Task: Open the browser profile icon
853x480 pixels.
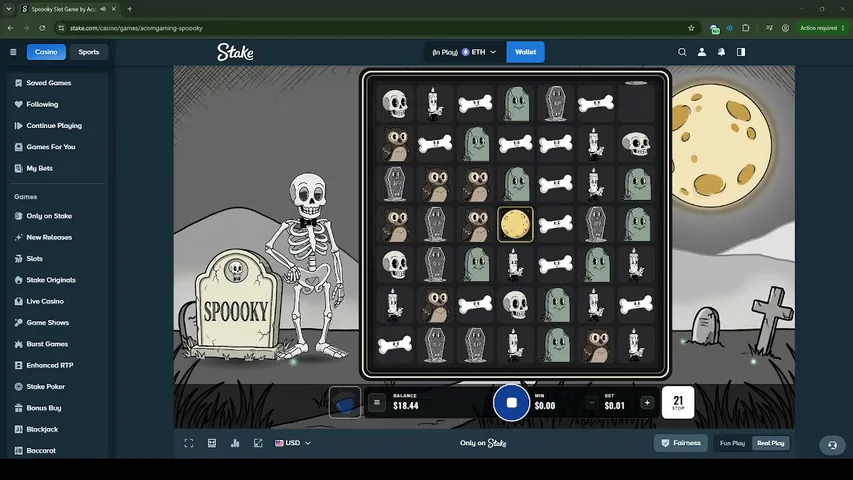Action: pos(785,28)
